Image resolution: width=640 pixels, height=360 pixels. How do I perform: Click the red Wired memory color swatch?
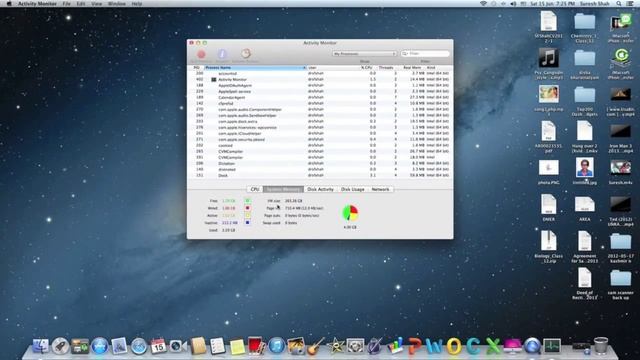coord(247,208)
